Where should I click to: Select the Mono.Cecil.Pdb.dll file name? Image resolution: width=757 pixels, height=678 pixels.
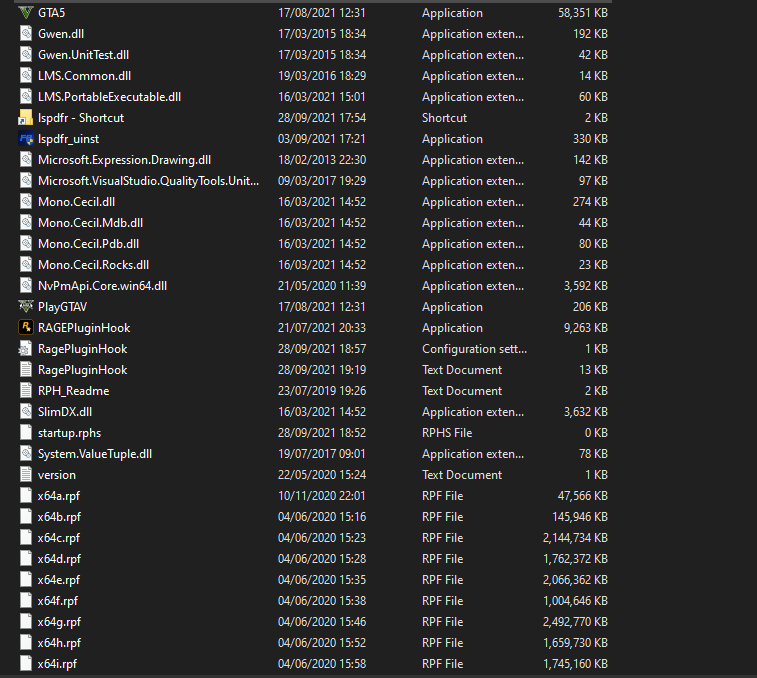point(88,244)
